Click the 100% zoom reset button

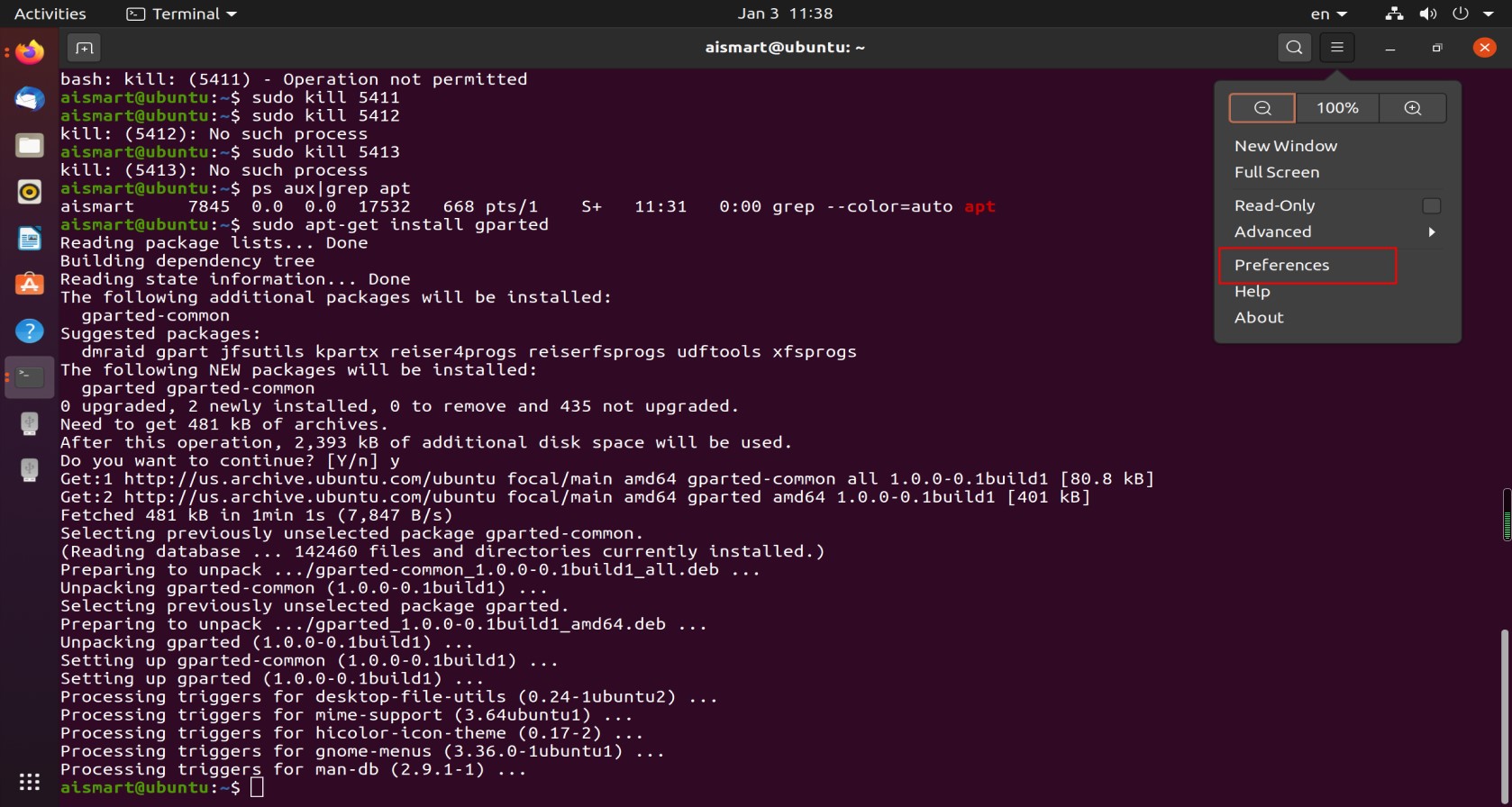click(1337, 108)
